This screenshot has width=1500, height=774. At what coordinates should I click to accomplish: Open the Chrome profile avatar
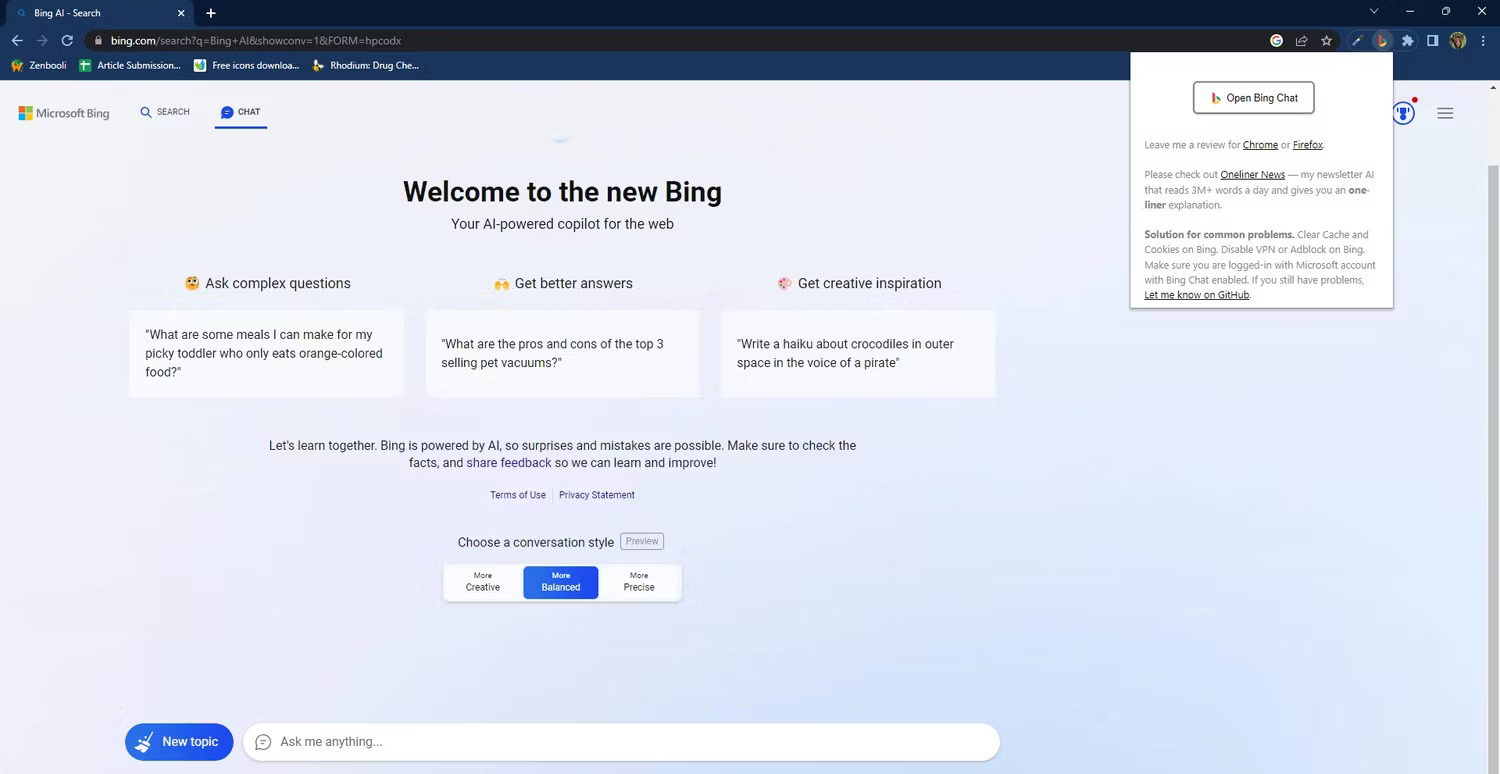pyautogui.click(x=1458, y=41)
